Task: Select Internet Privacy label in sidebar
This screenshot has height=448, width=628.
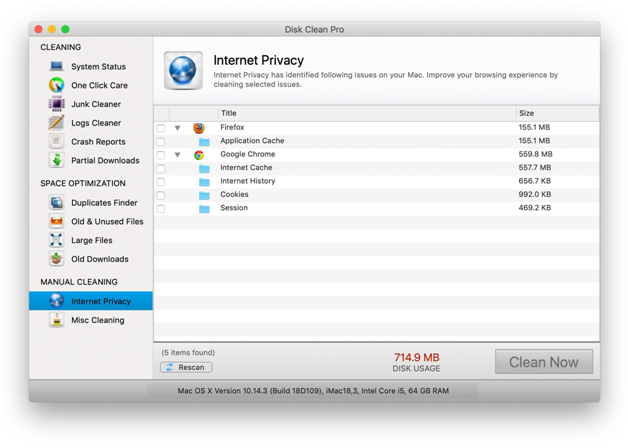Action: [x=101, y=301]
